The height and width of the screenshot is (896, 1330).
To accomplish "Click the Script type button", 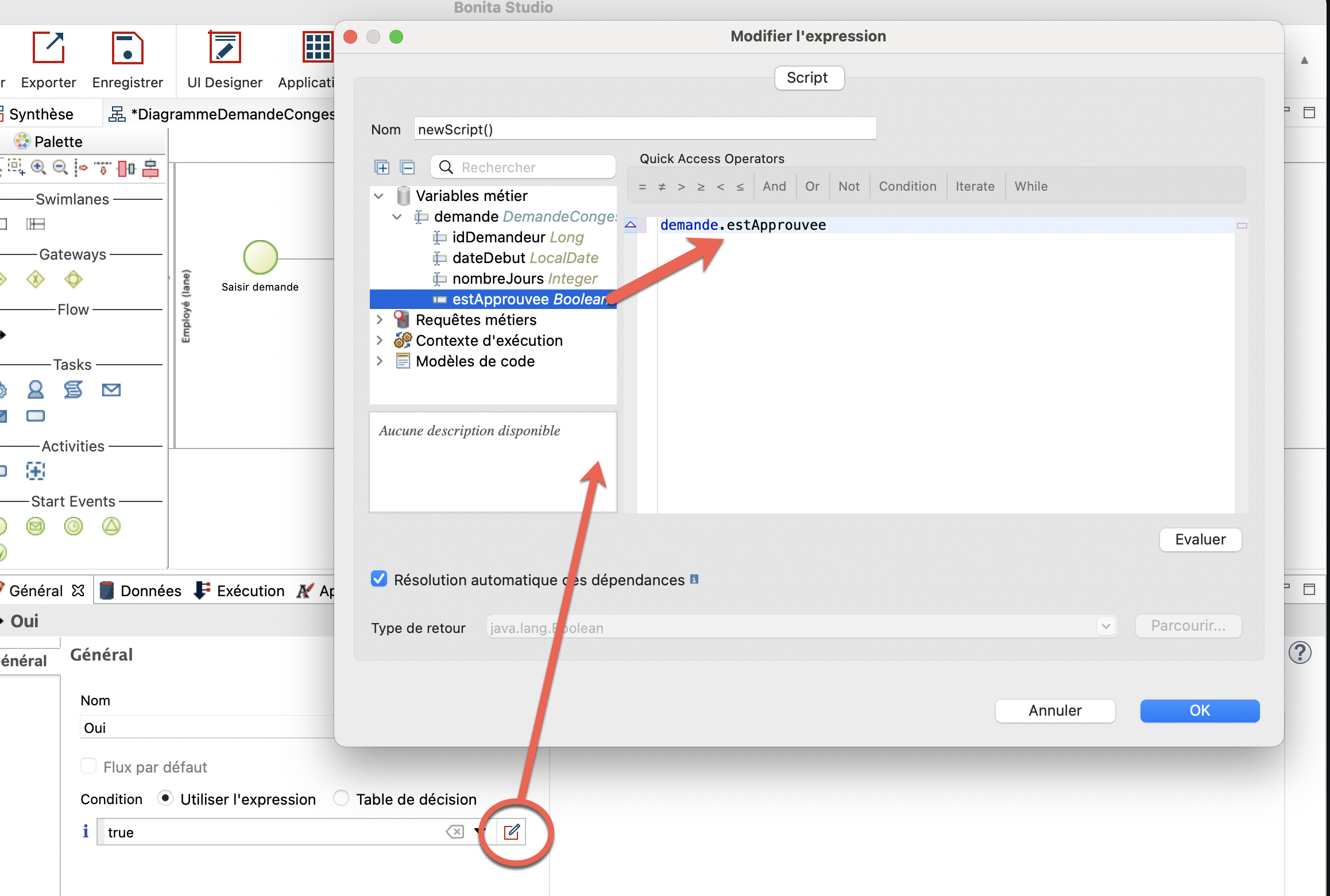I will 809,78.
